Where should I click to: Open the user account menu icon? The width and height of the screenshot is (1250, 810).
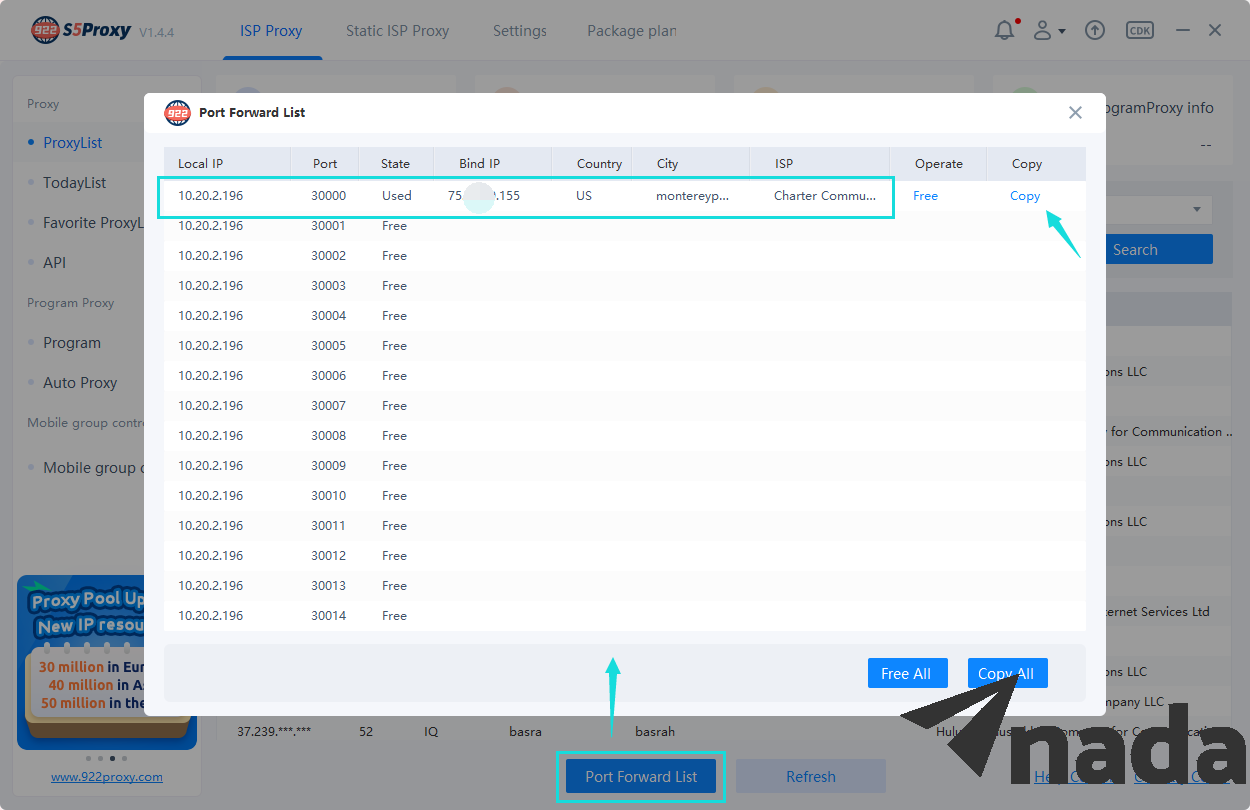pyautogui.click(x=1048, y=31)
